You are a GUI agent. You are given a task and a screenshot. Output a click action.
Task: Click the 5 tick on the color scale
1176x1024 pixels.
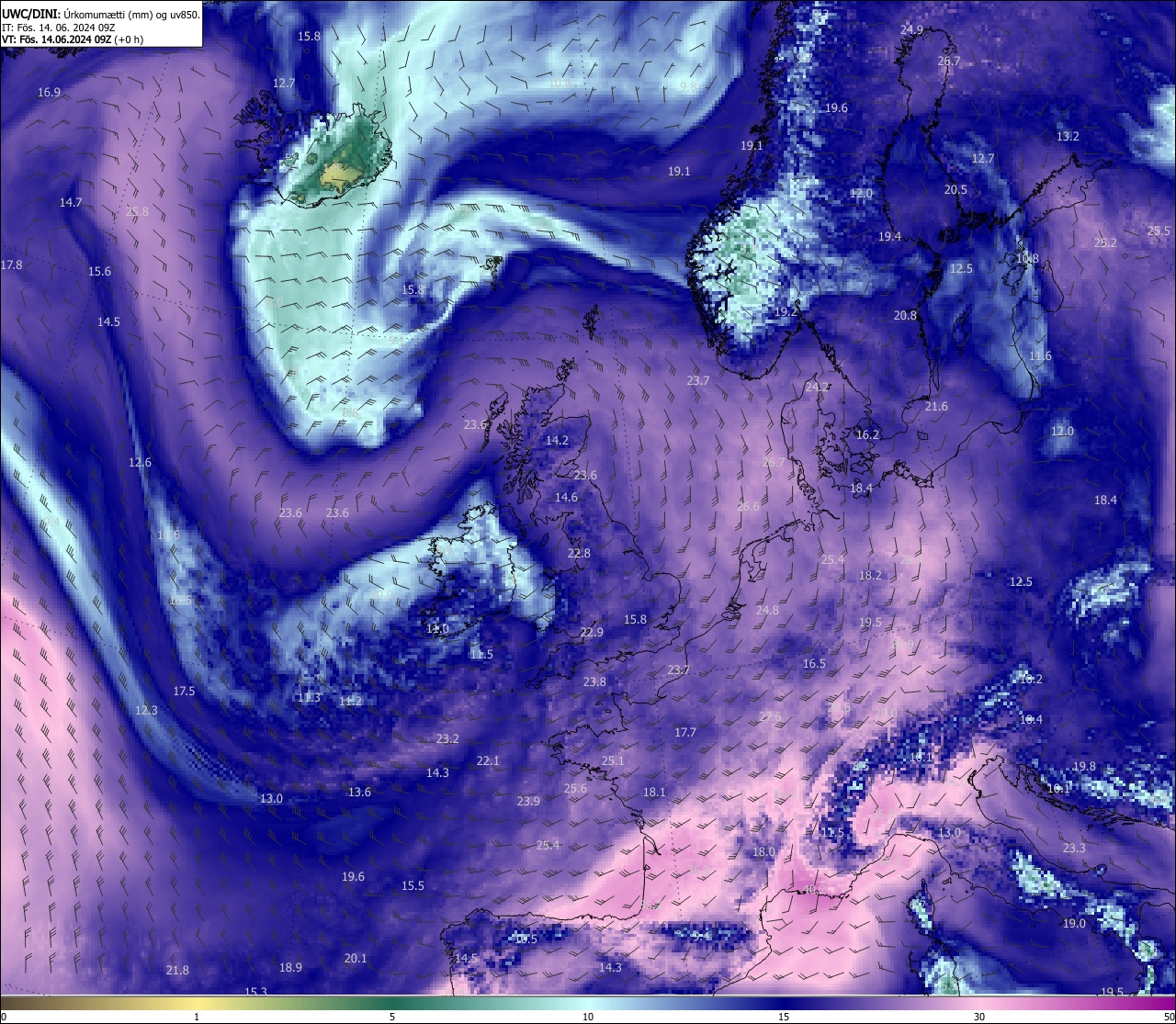tap(392, 1017)
